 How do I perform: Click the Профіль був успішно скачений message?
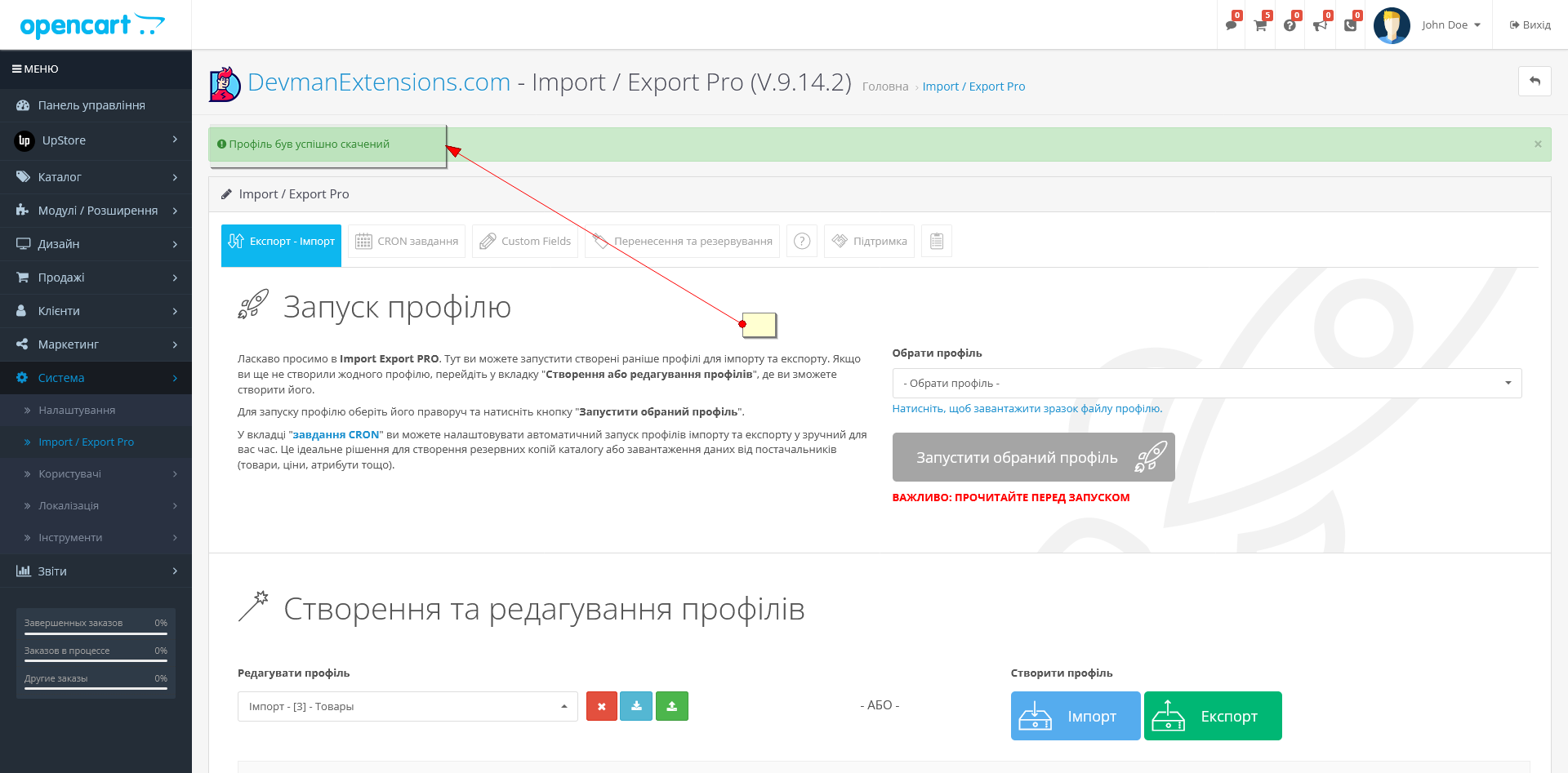(x=309, y=144)
